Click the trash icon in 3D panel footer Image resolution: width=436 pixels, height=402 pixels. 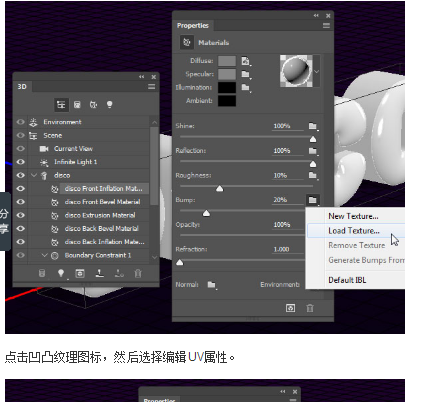138,274
